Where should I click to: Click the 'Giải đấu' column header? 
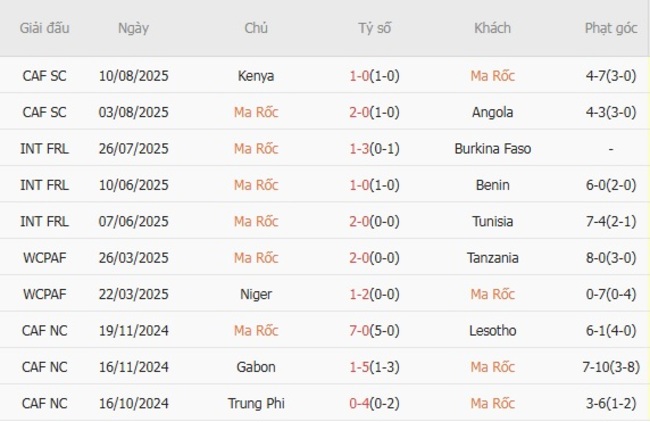pyautogui.click(x=45, y=28)
